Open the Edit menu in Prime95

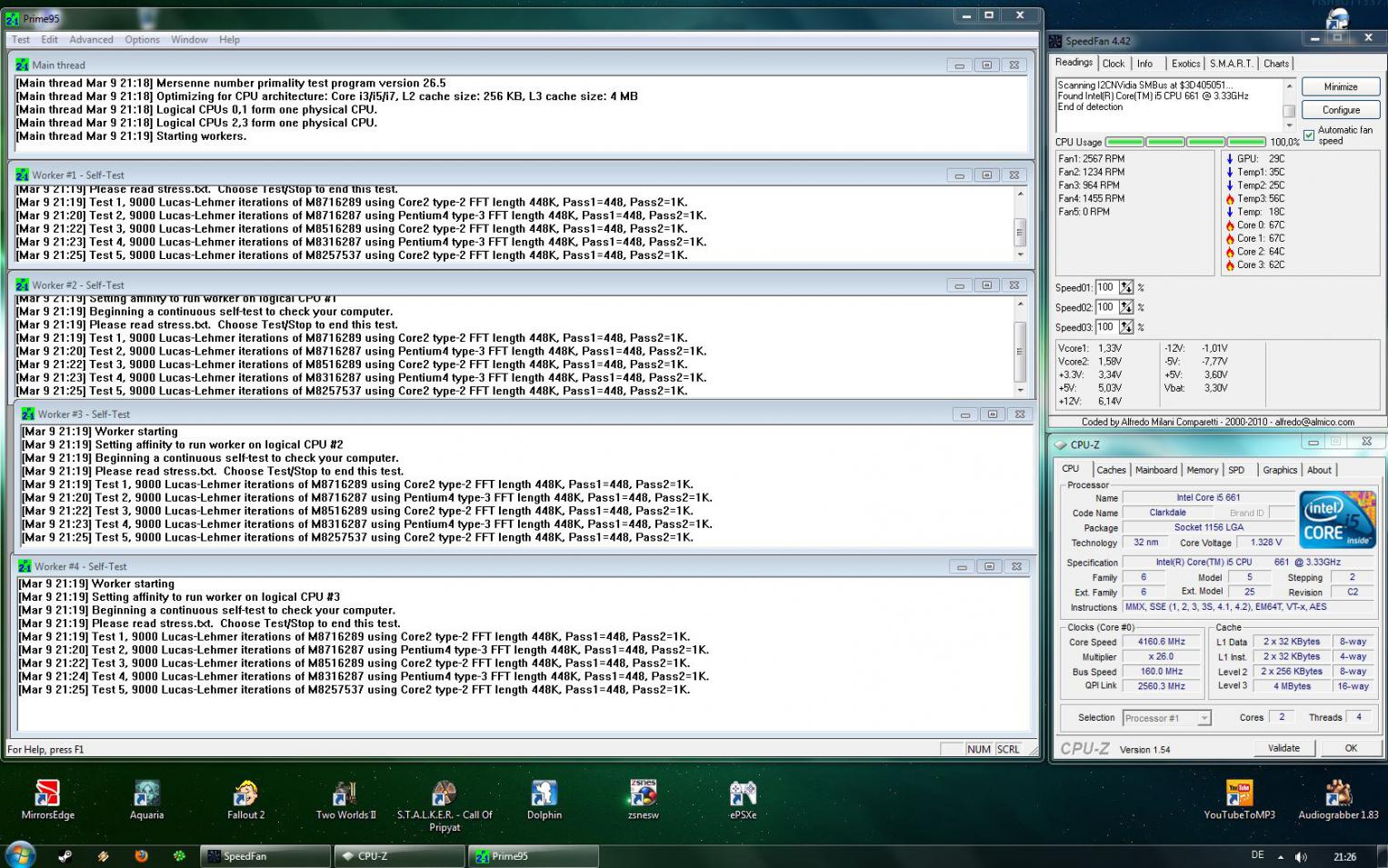click(49, 39)
